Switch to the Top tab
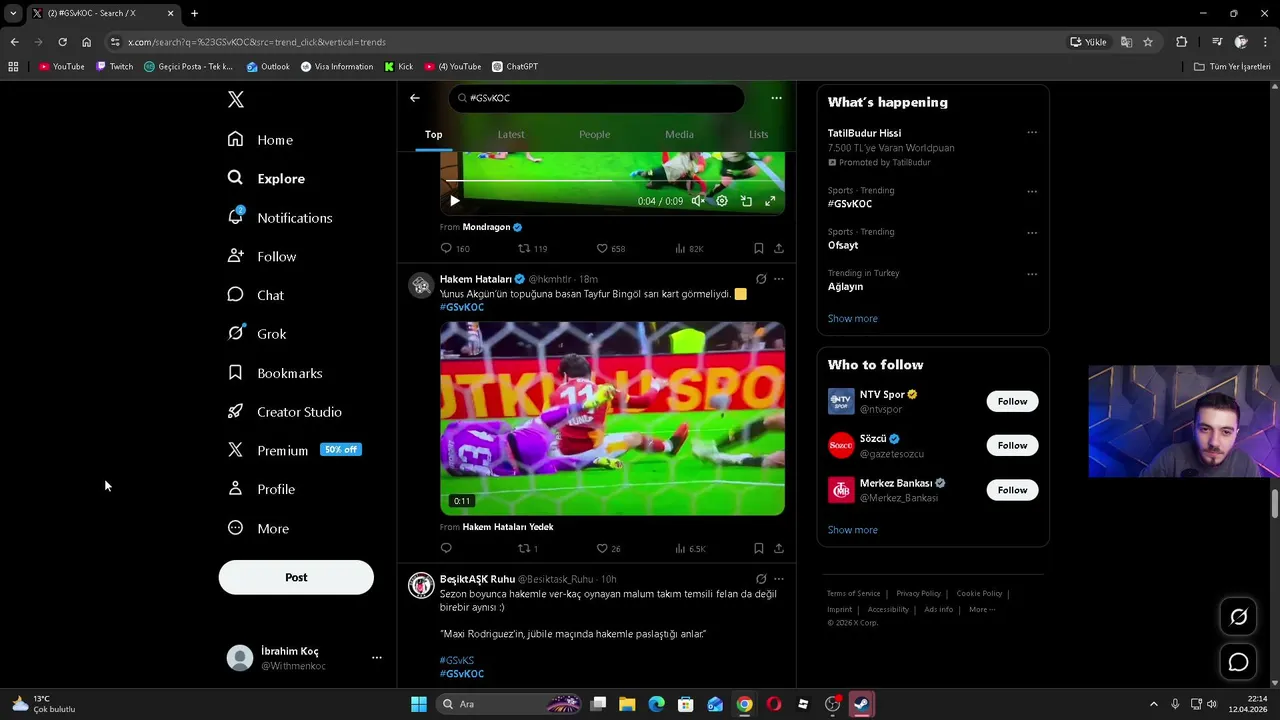Image resolution: width=1280 pixels, height=720 pixels. 433,134
